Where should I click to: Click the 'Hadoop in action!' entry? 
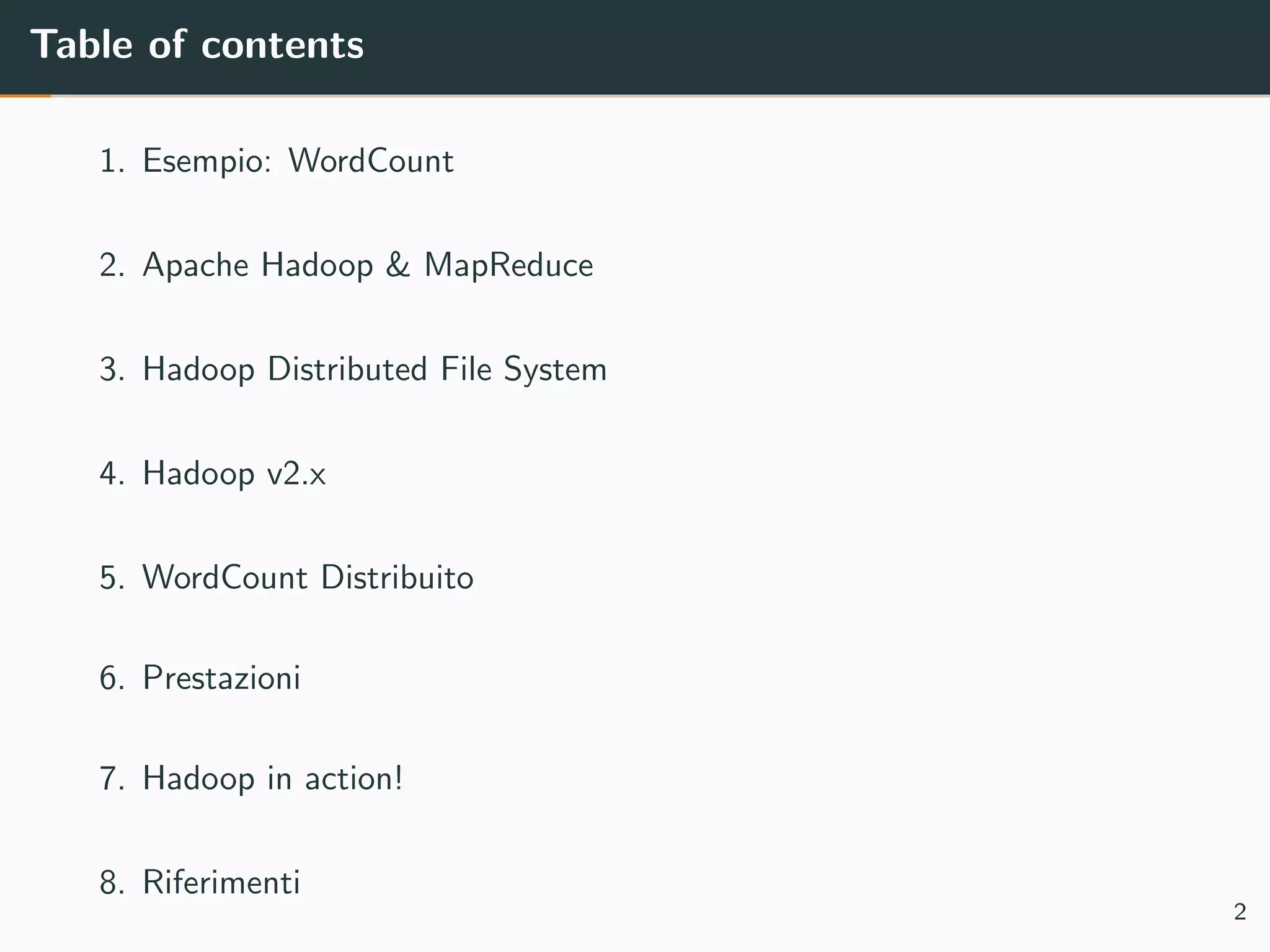tap(273, 778)
